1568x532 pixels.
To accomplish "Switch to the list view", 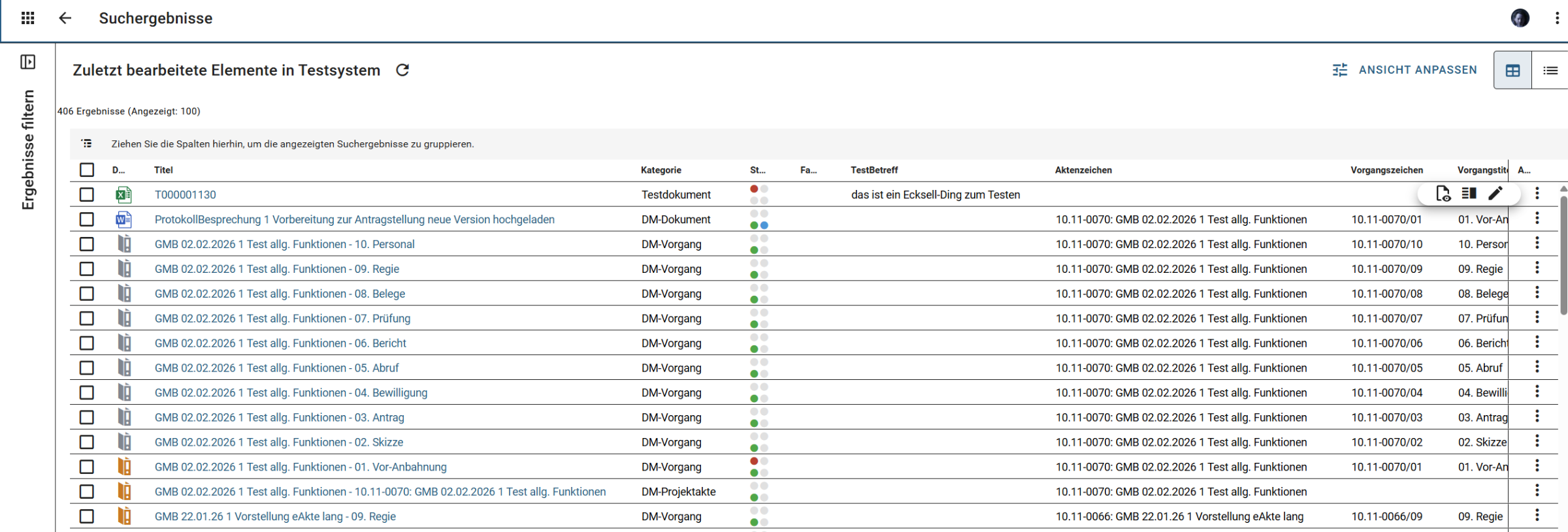I will 1550,70.
